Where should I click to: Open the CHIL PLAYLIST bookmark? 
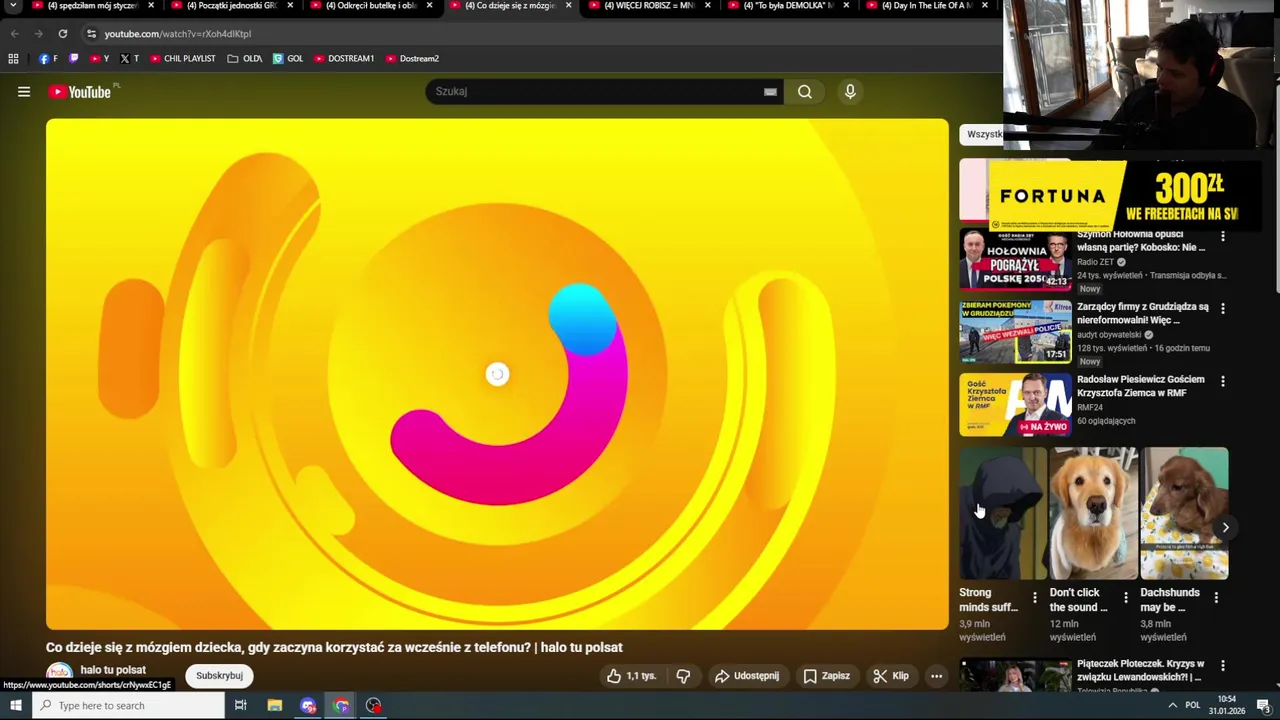[183, 59]
